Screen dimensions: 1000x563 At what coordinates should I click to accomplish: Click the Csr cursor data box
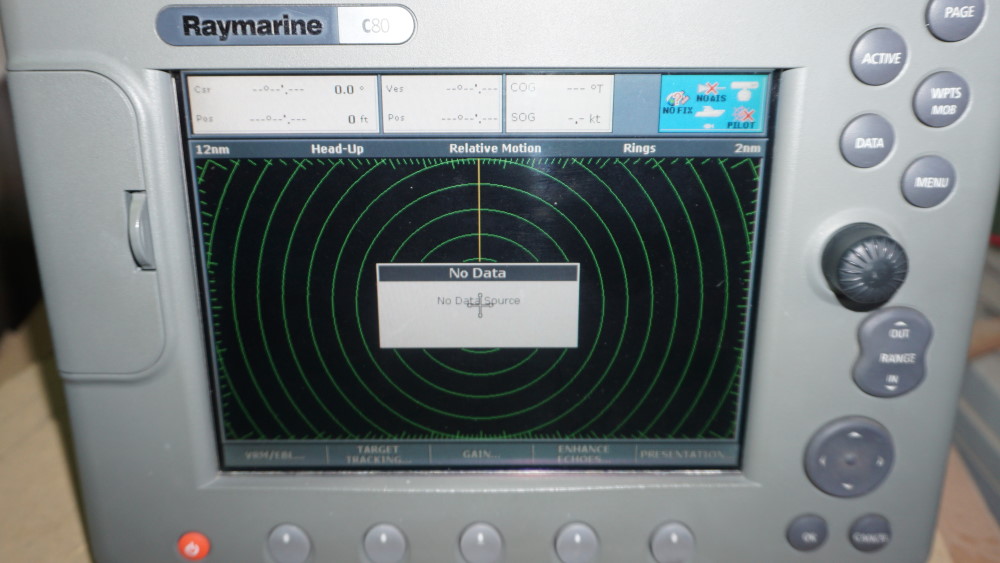pyautogui.click(x=283, y=103)
